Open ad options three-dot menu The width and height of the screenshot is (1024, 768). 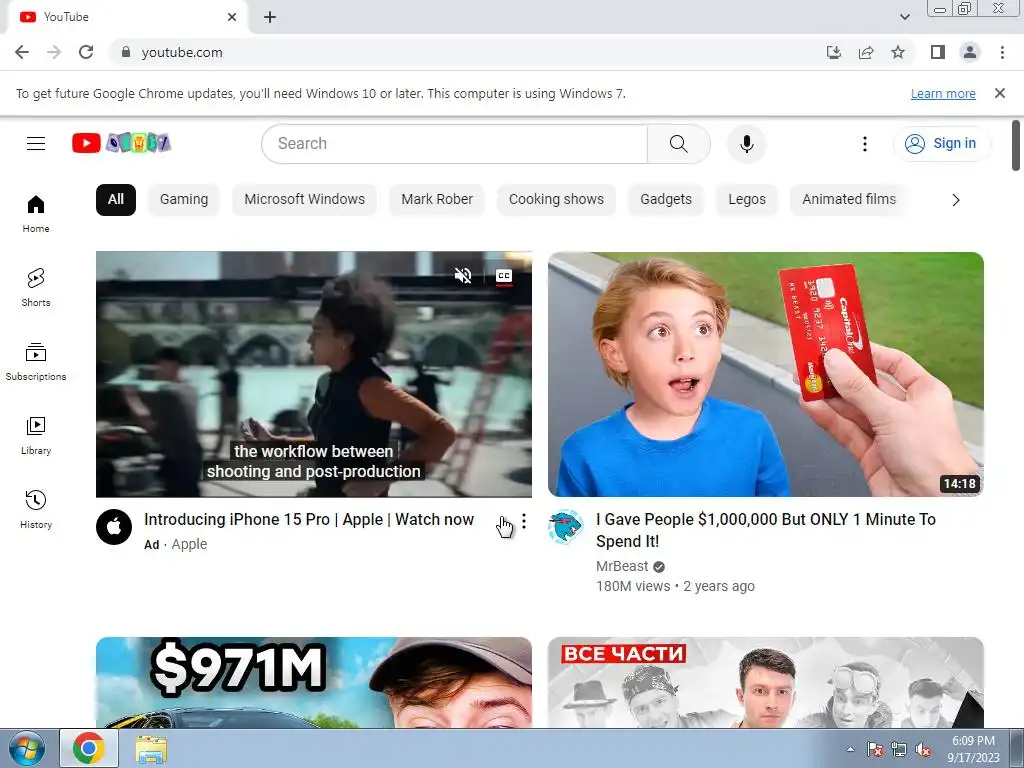click(x=524, y=521)
